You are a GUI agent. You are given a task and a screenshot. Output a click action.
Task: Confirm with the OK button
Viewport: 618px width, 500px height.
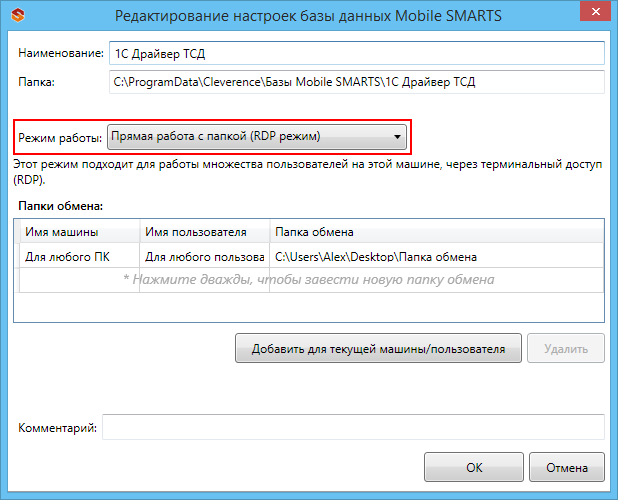click(474, 467)
